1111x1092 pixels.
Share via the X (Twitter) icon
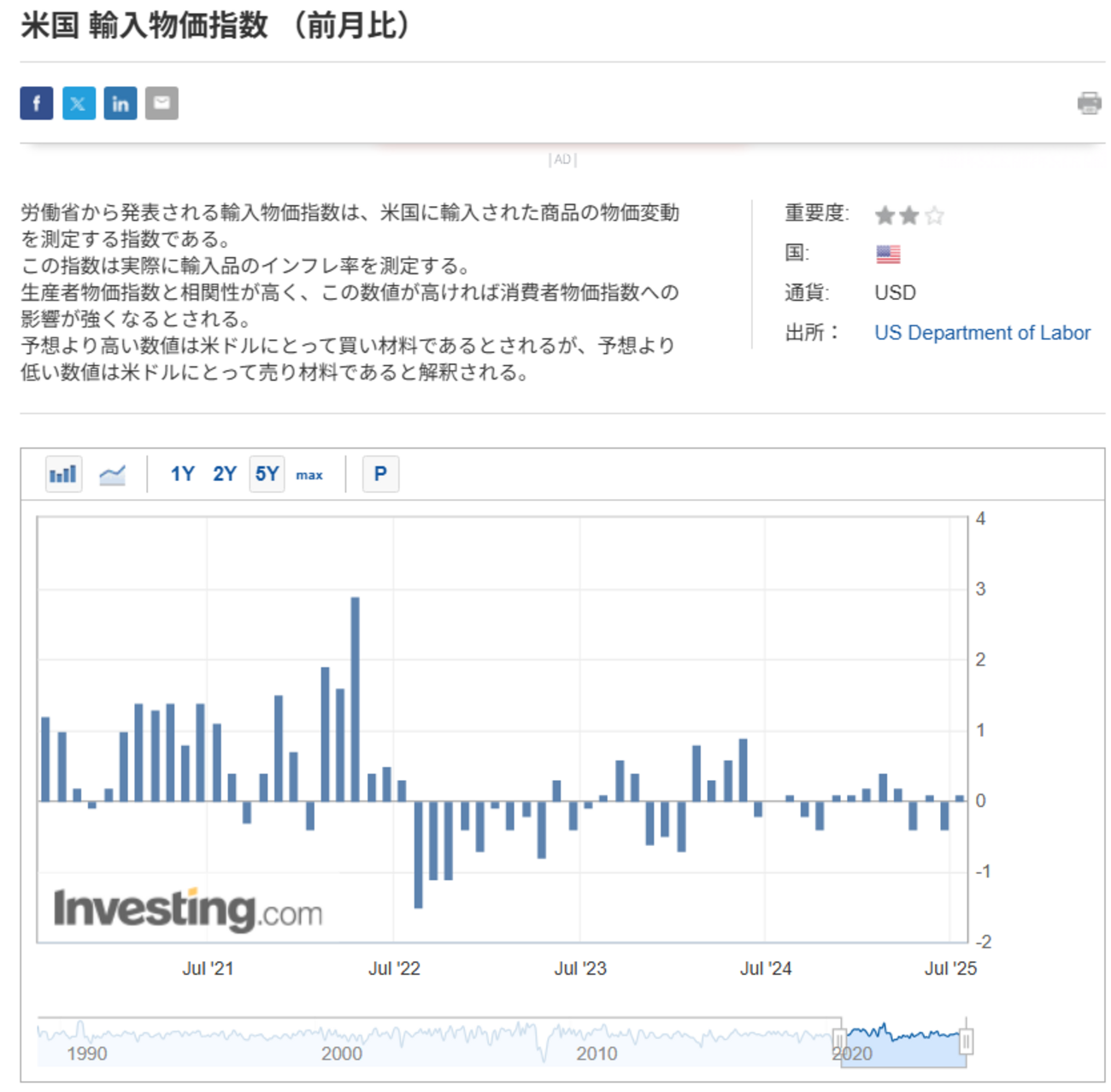(x=79, y=103)
